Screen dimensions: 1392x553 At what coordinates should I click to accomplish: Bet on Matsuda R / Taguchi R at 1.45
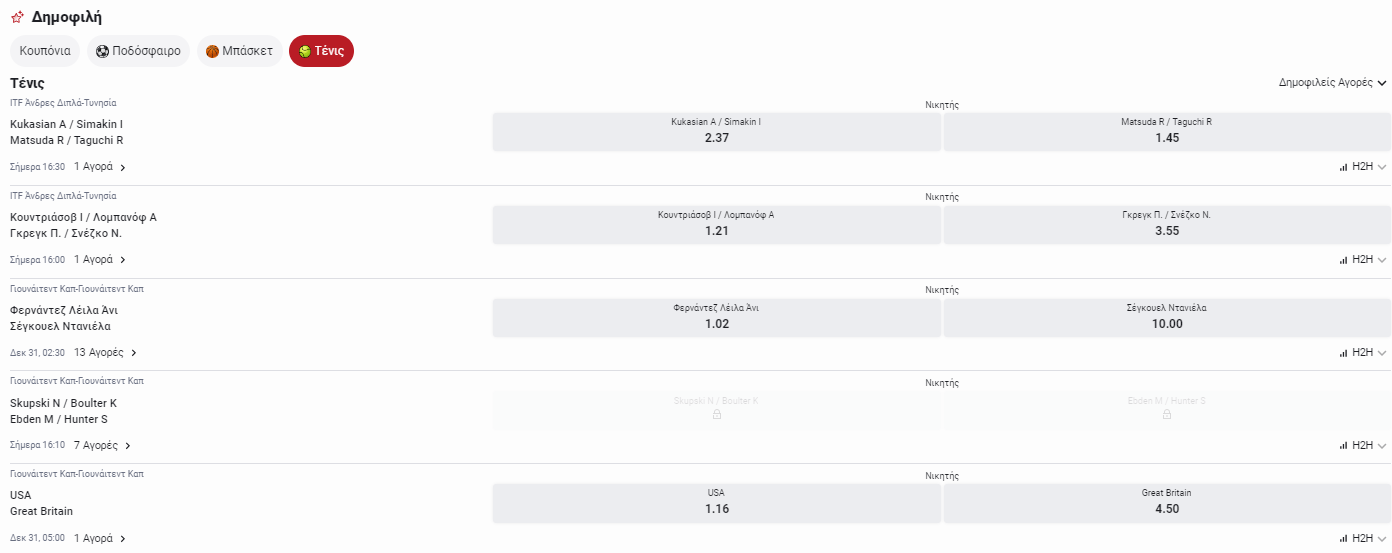click(1166, 131)
